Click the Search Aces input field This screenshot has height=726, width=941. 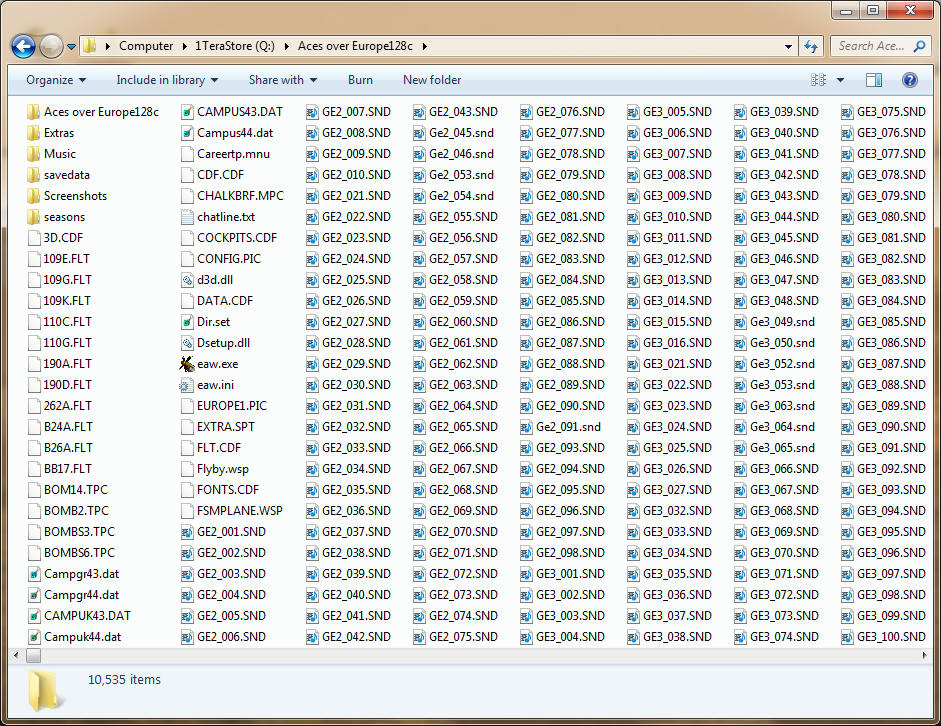(871, 46)
